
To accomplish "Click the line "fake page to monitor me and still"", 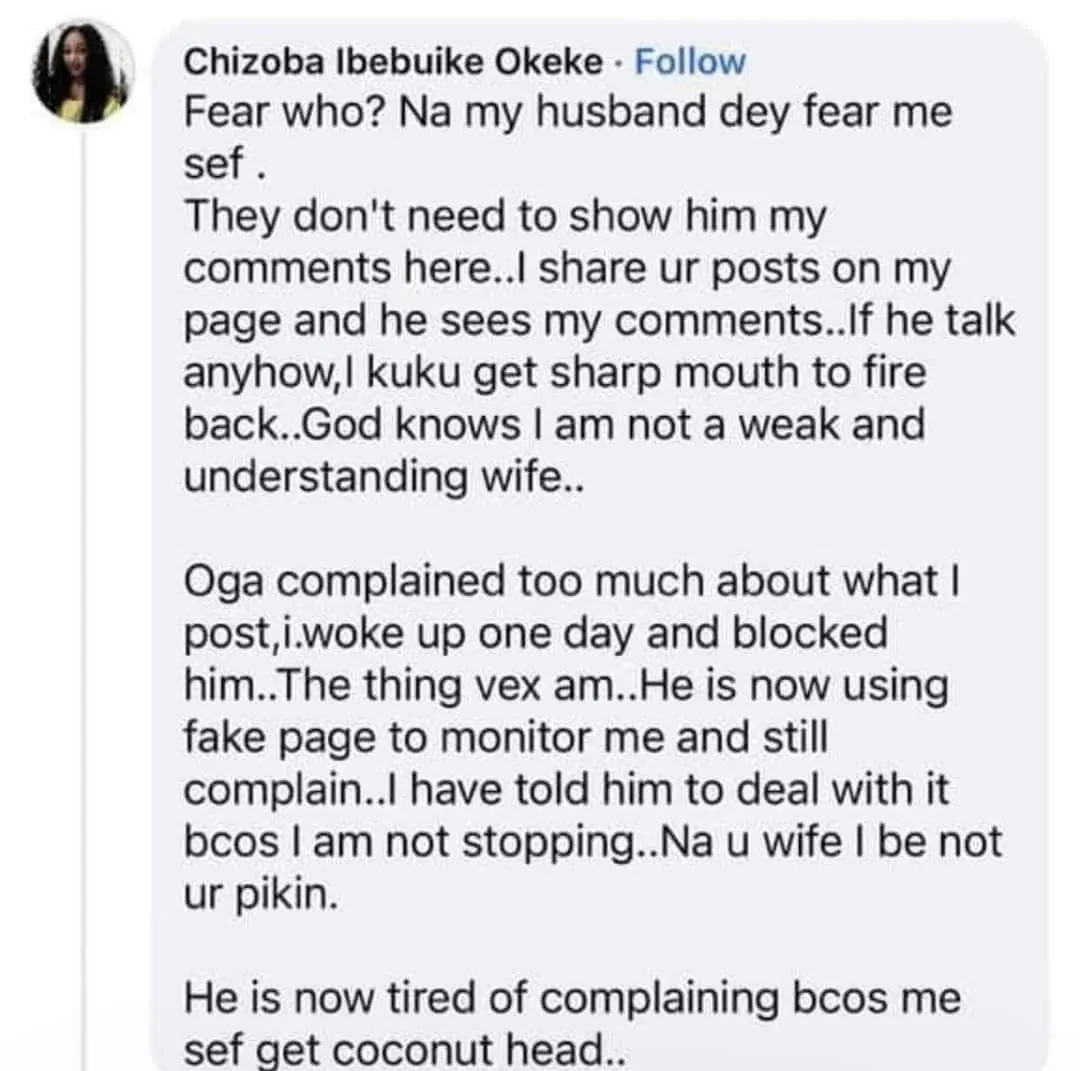I will coord(507,738).
